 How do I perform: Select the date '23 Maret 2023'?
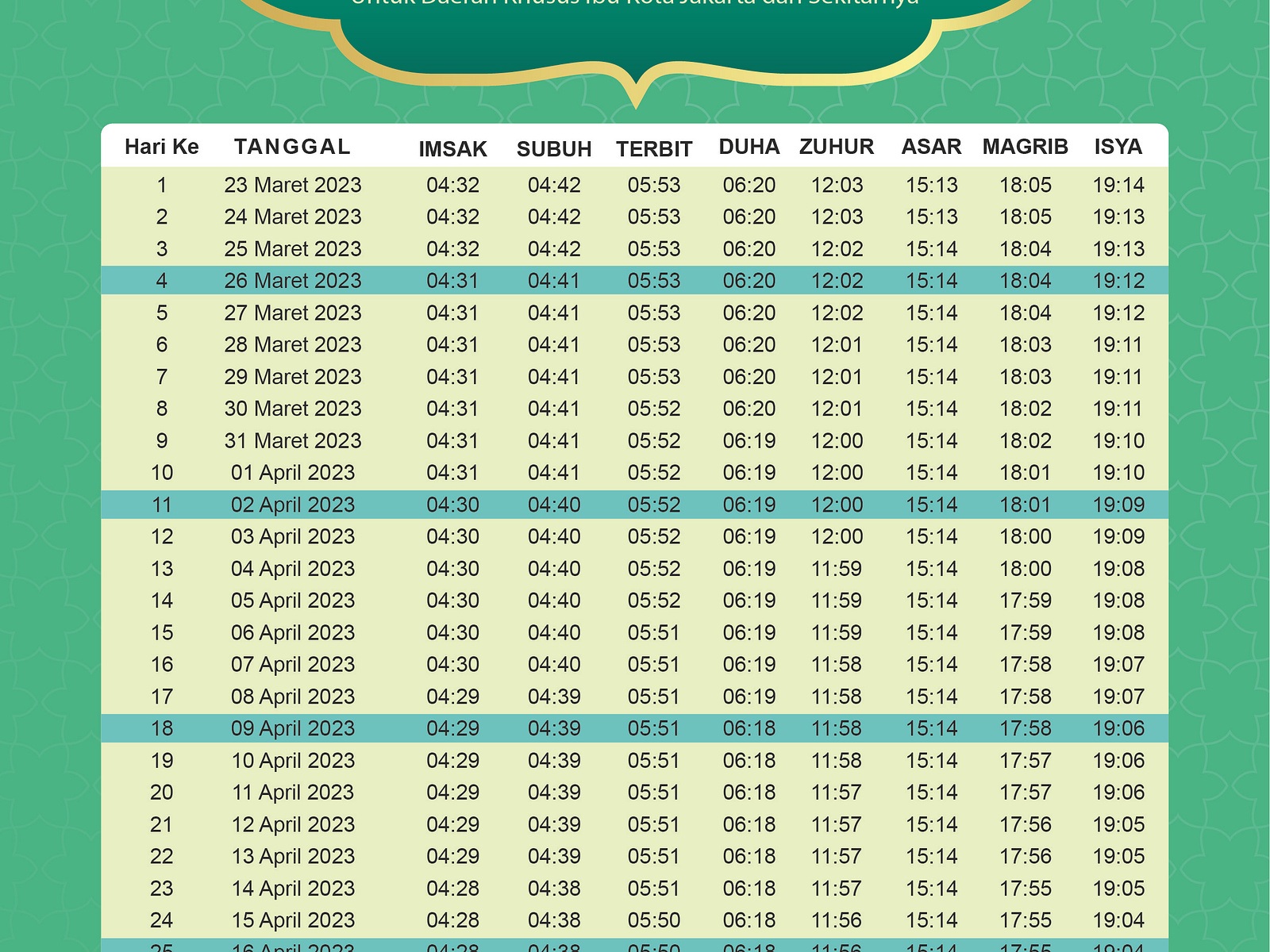point(293,185)
